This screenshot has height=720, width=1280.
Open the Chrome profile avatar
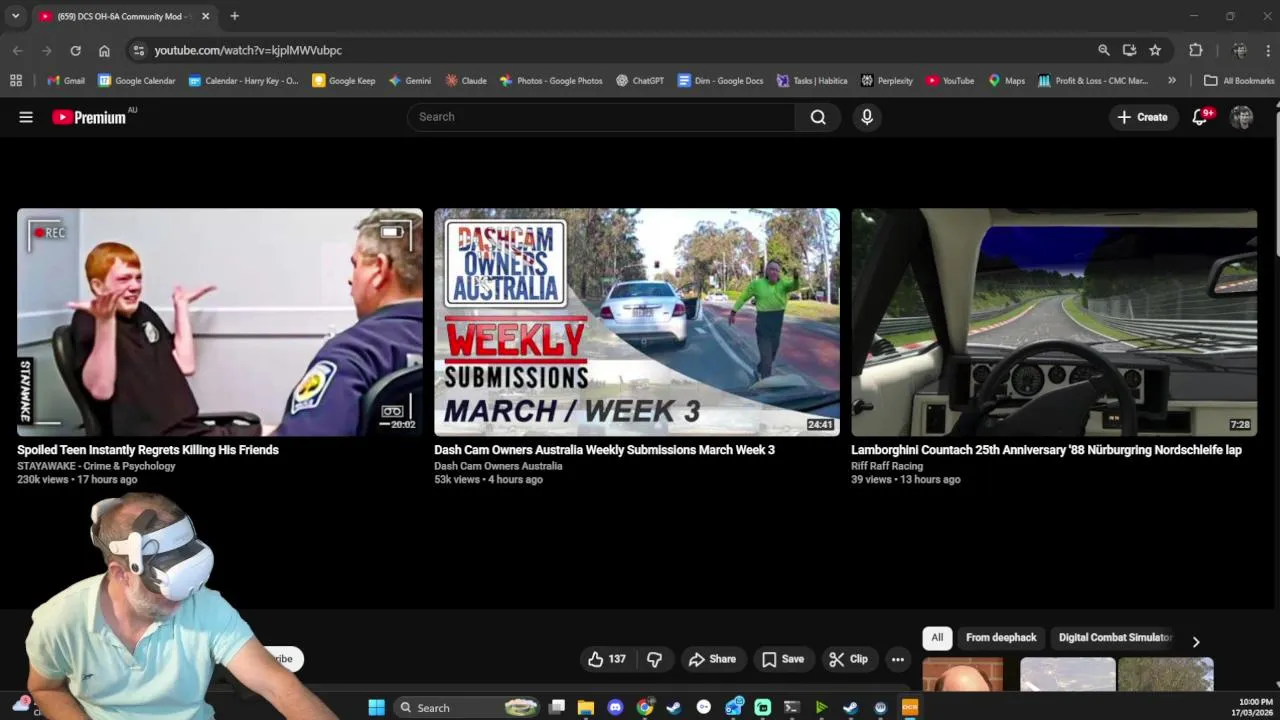pyautogui.click(x=1240, y=50)
